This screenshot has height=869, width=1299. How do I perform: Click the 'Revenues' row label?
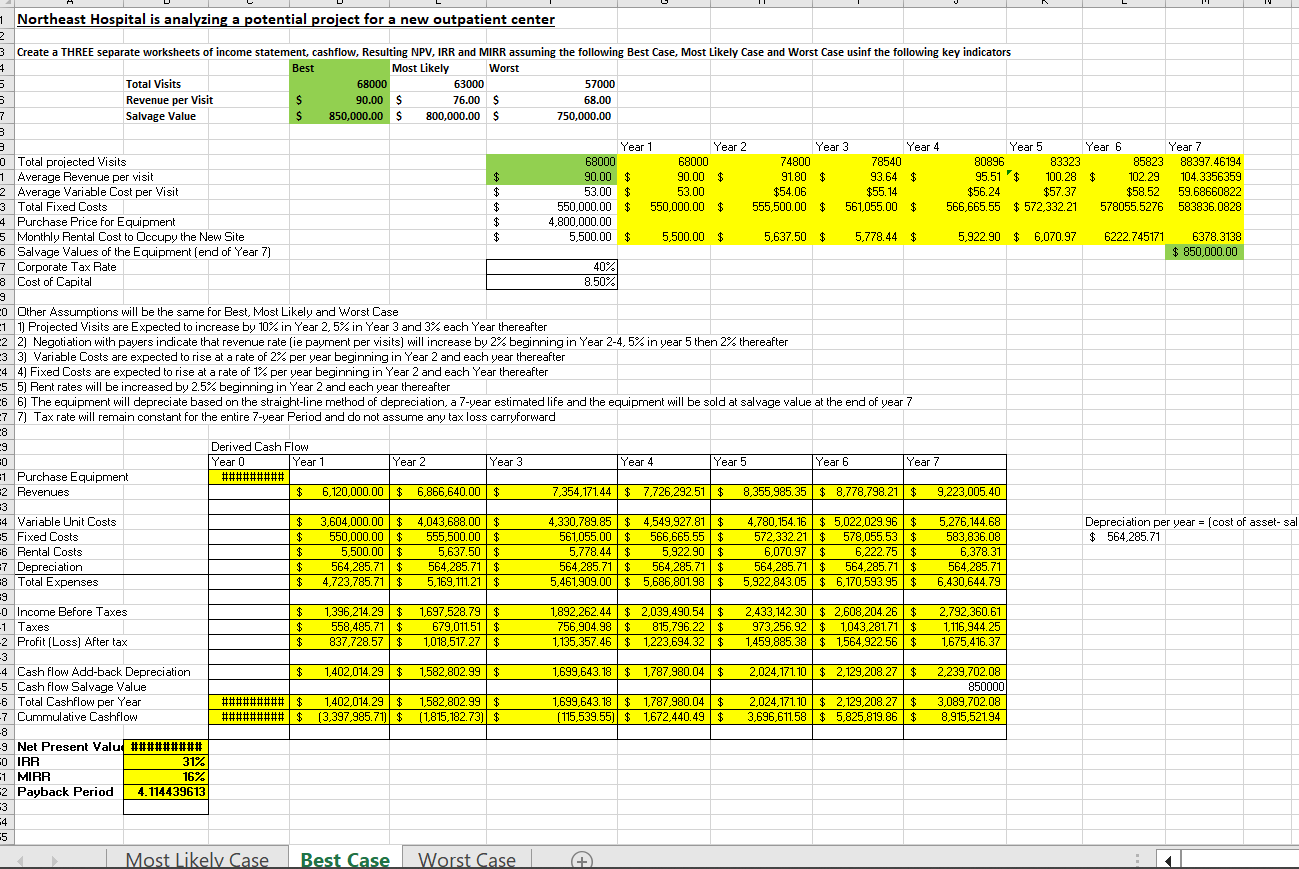tap(44, 492)
